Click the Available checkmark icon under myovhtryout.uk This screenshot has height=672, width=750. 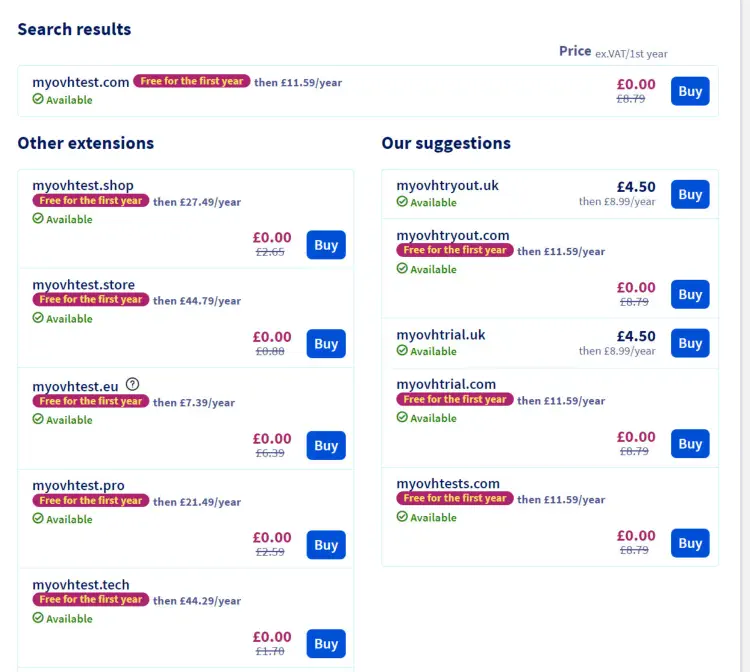point(402,202)
